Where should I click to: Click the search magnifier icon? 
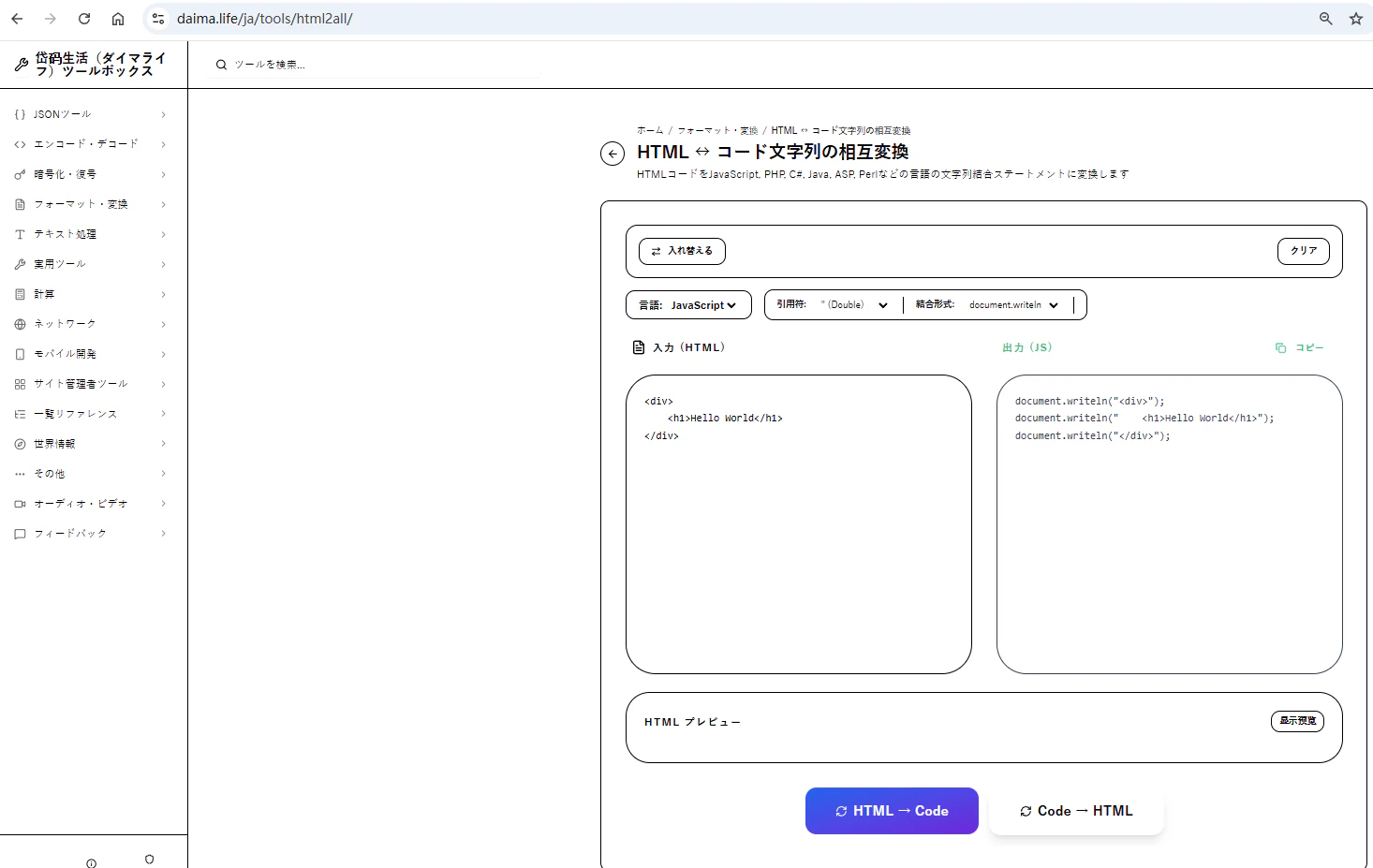pos(222,65)
